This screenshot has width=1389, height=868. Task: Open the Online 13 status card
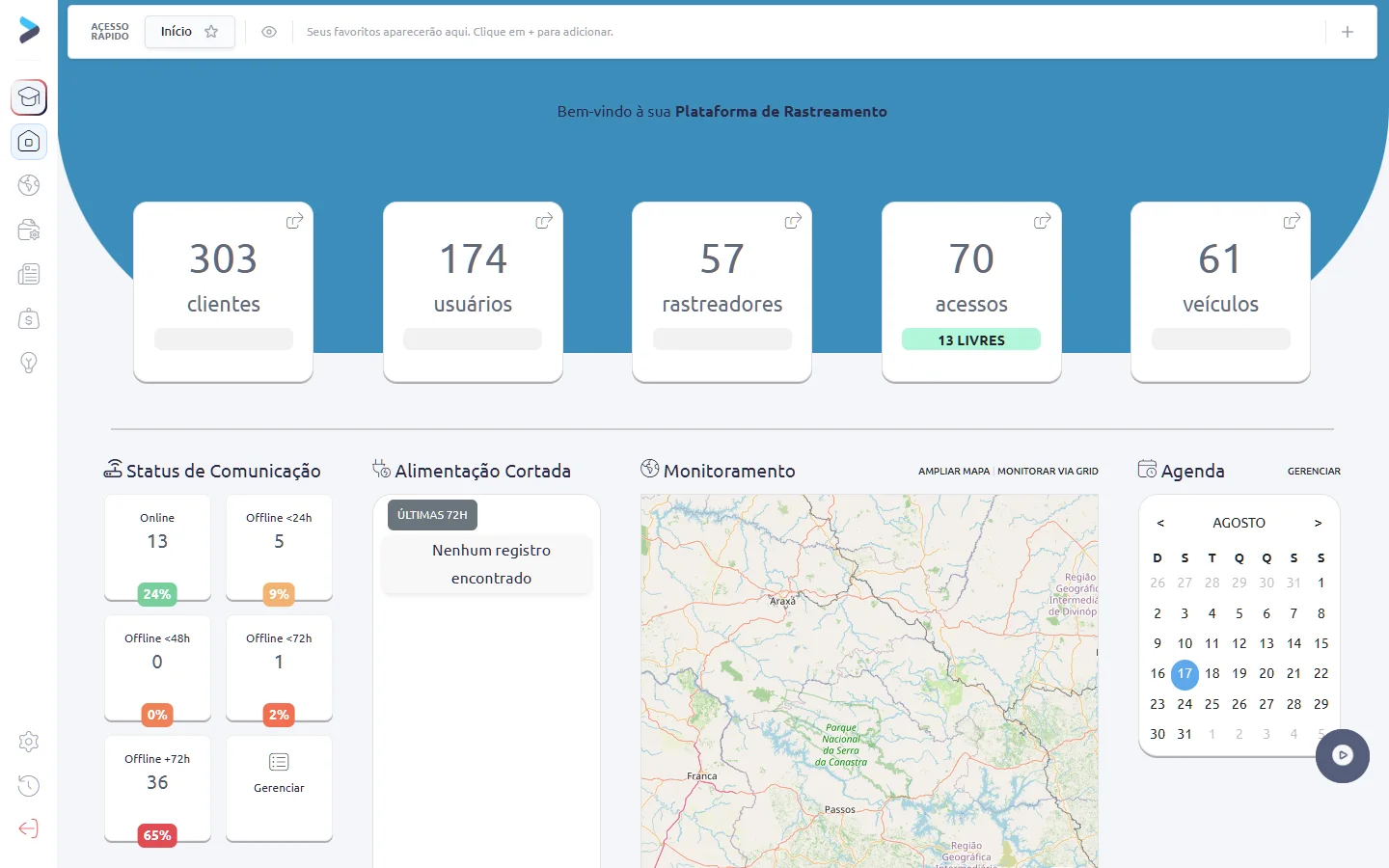click(x=157, y=548)
